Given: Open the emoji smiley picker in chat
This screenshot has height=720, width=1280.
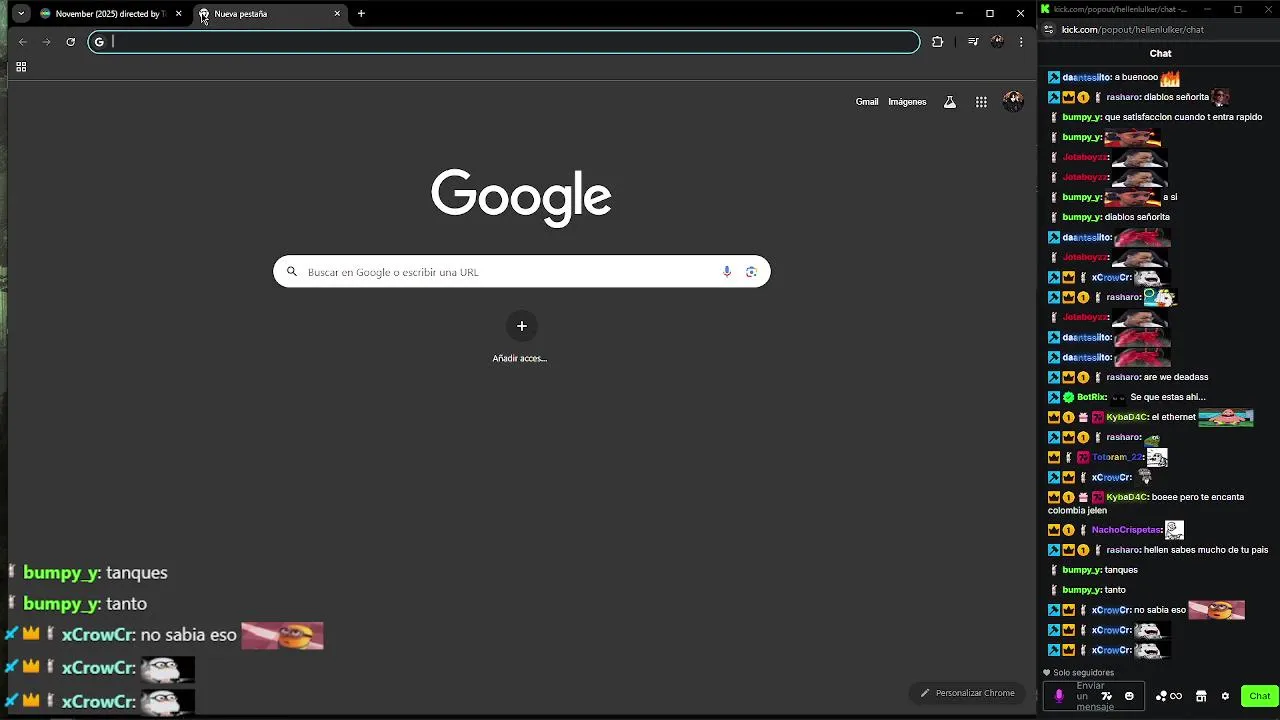Looking at the screenshot, I should point(1129,696).
